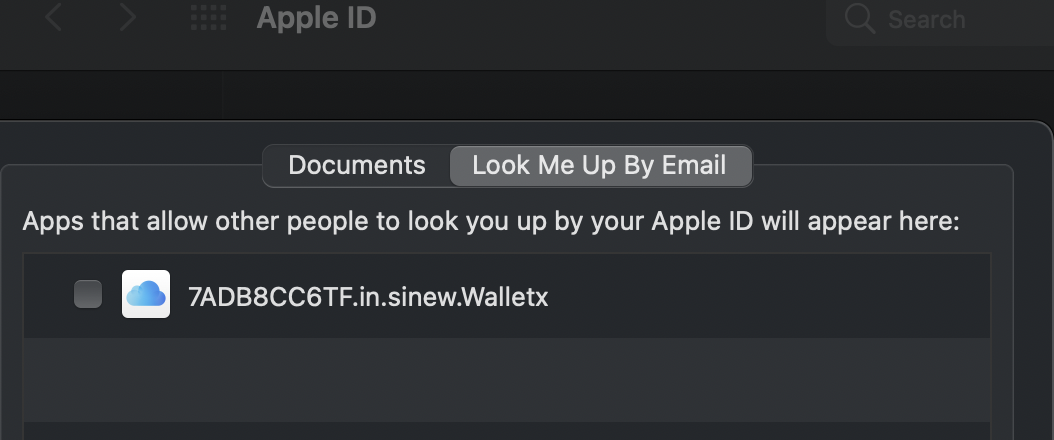Go forward with the right chevron
Screen dimensions: 1054x440
127,18
